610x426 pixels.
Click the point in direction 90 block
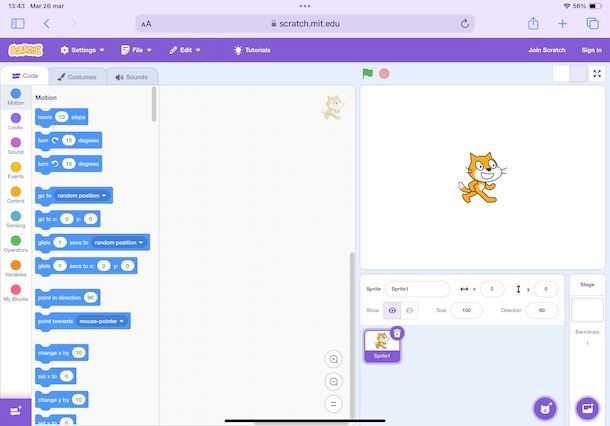click(x=67, y=298)
